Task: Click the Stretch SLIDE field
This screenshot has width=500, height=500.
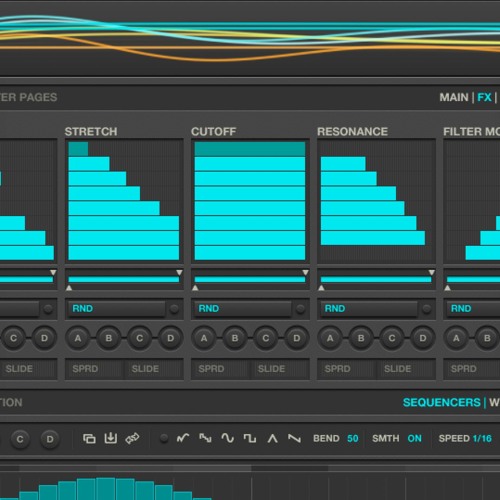Action: click(153, 369)
